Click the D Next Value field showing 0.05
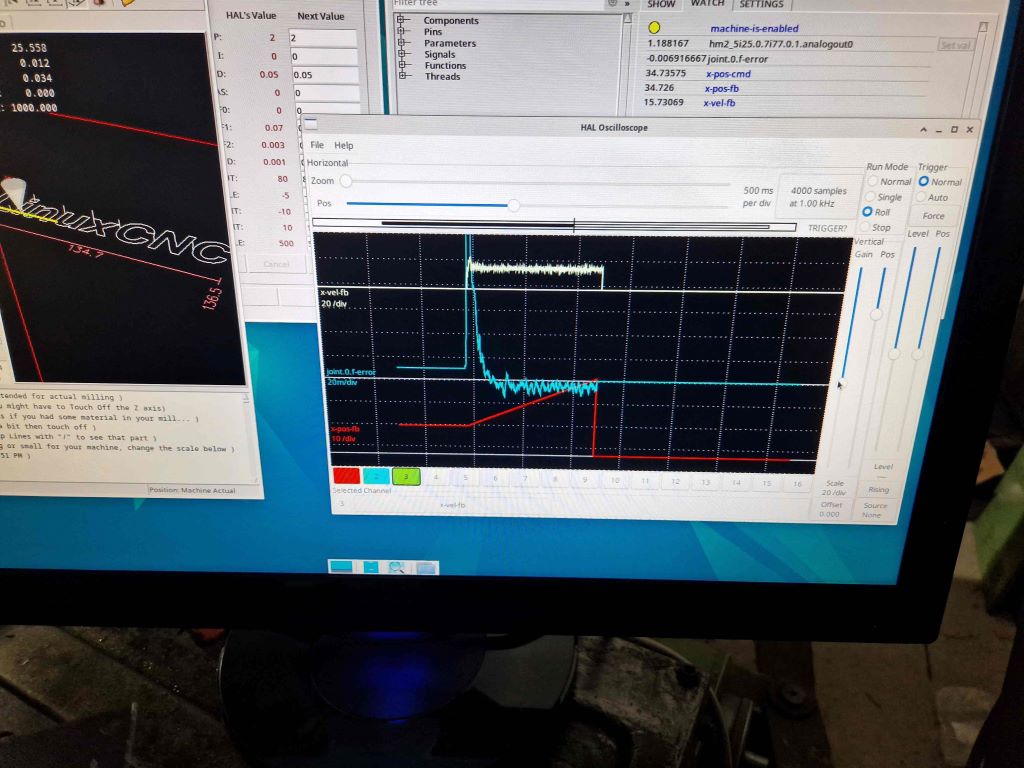Image resolution: width=1024 pixels, height=768 pixels. click(325, 74)
